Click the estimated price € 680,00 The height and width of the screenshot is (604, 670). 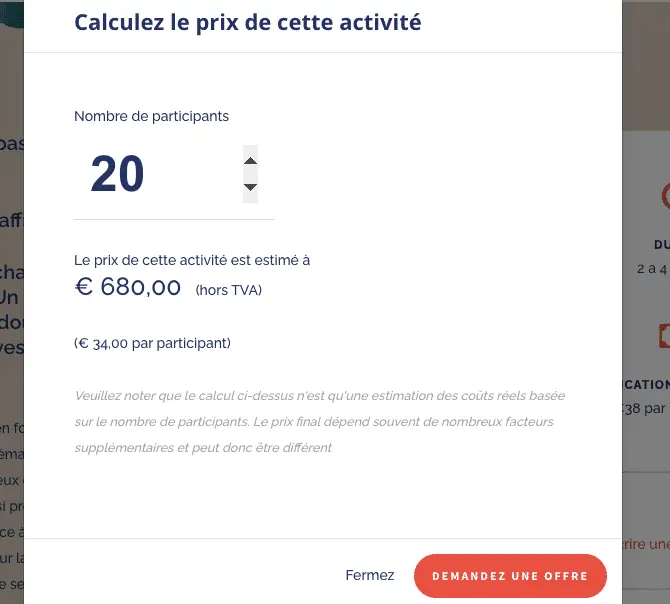pyautogui.click(x=128, y=288)
